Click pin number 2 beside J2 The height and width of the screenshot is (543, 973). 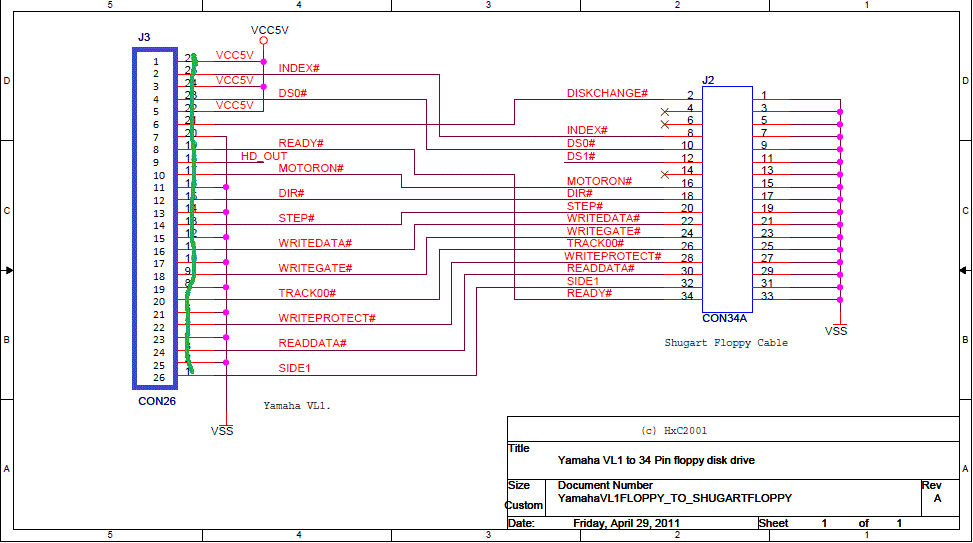[x=690, y=96]
